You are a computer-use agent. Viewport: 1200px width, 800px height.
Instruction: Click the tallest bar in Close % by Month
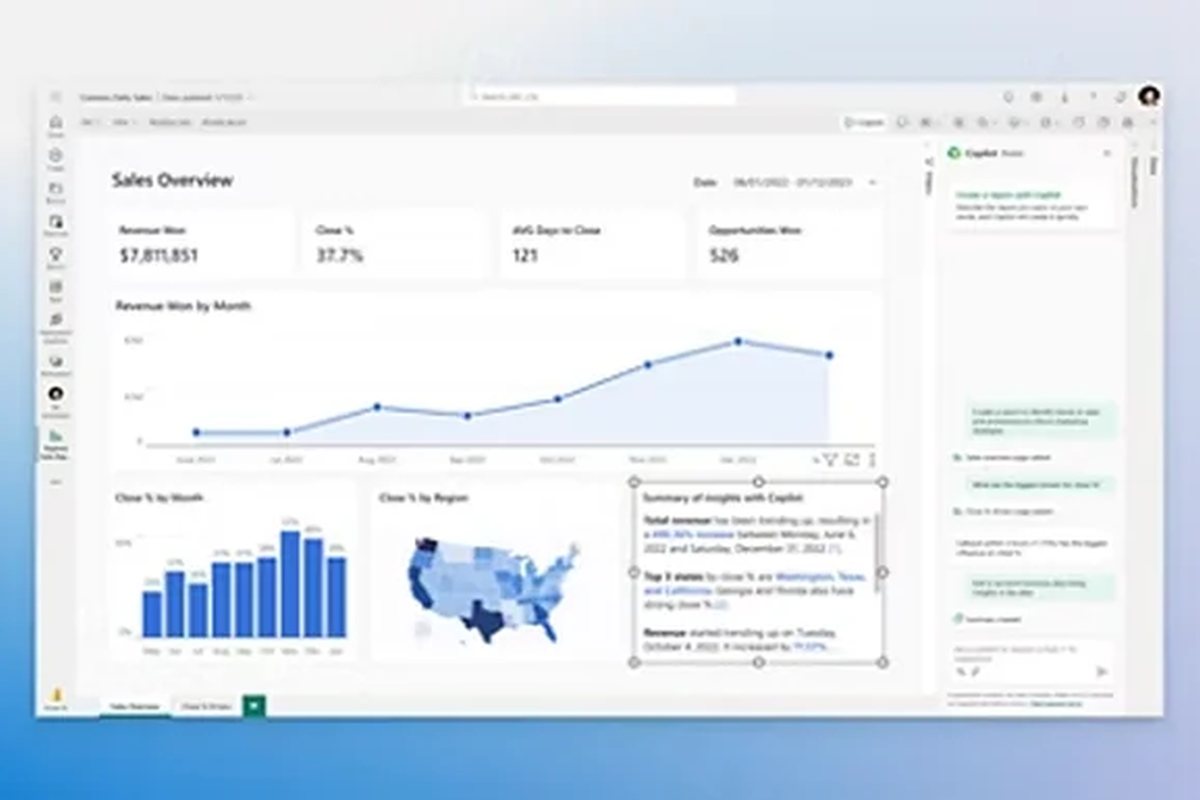[x=290, y=584]
